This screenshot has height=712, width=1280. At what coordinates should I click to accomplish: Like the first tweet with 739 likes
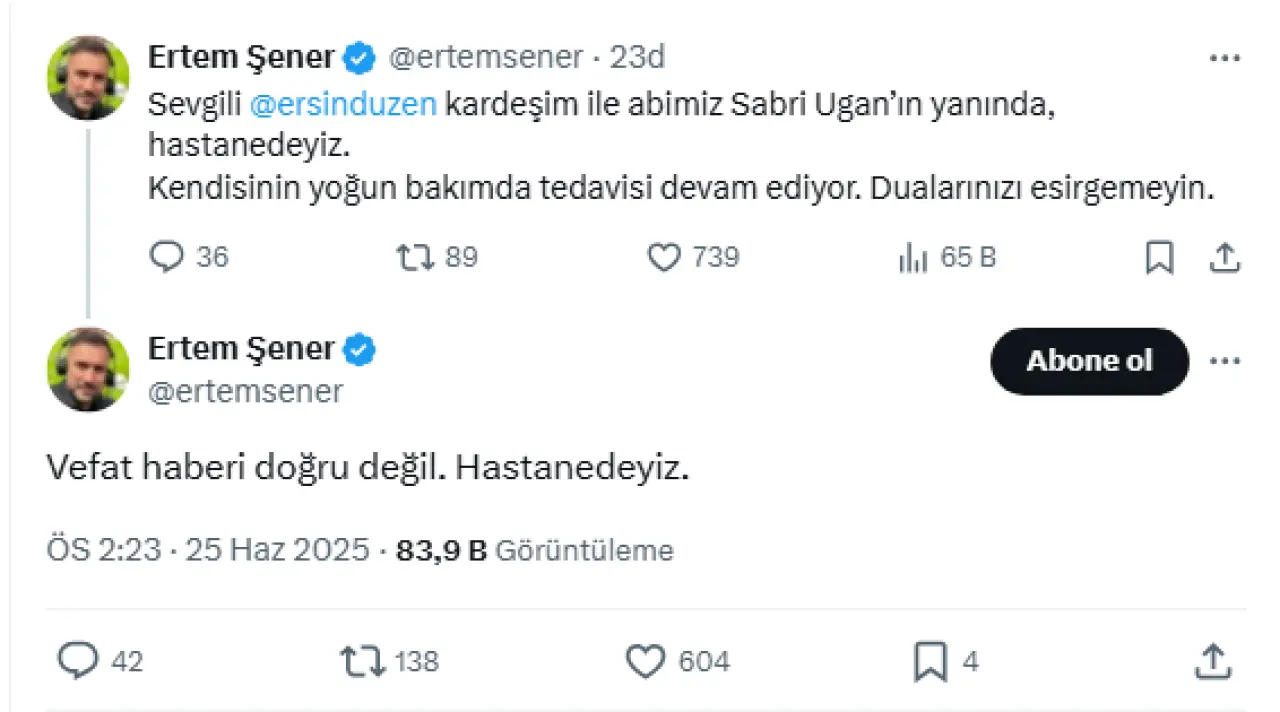(664, 258)
